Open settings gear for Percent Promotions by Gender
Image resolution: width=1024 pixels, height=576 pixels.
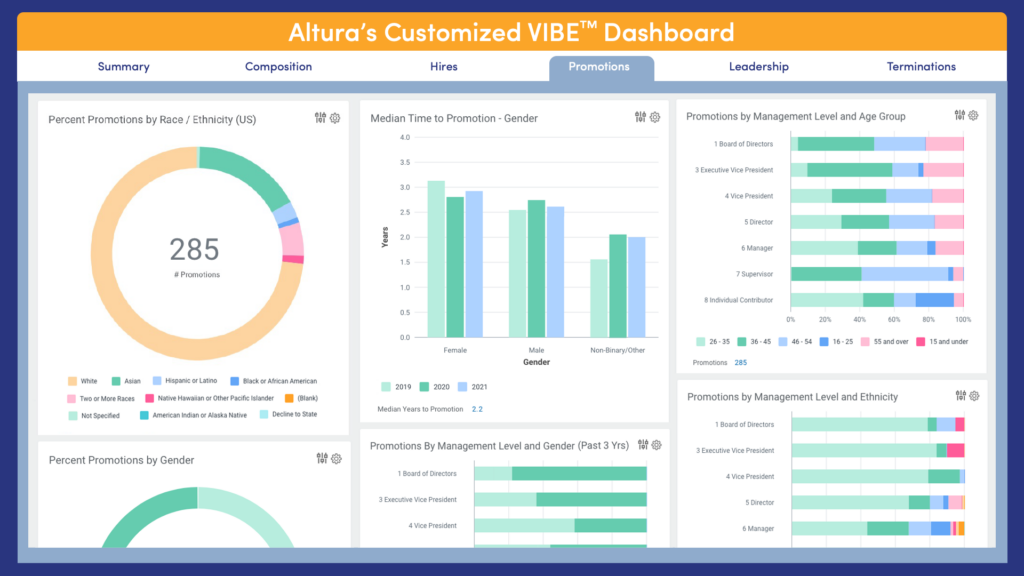(336, 459)
